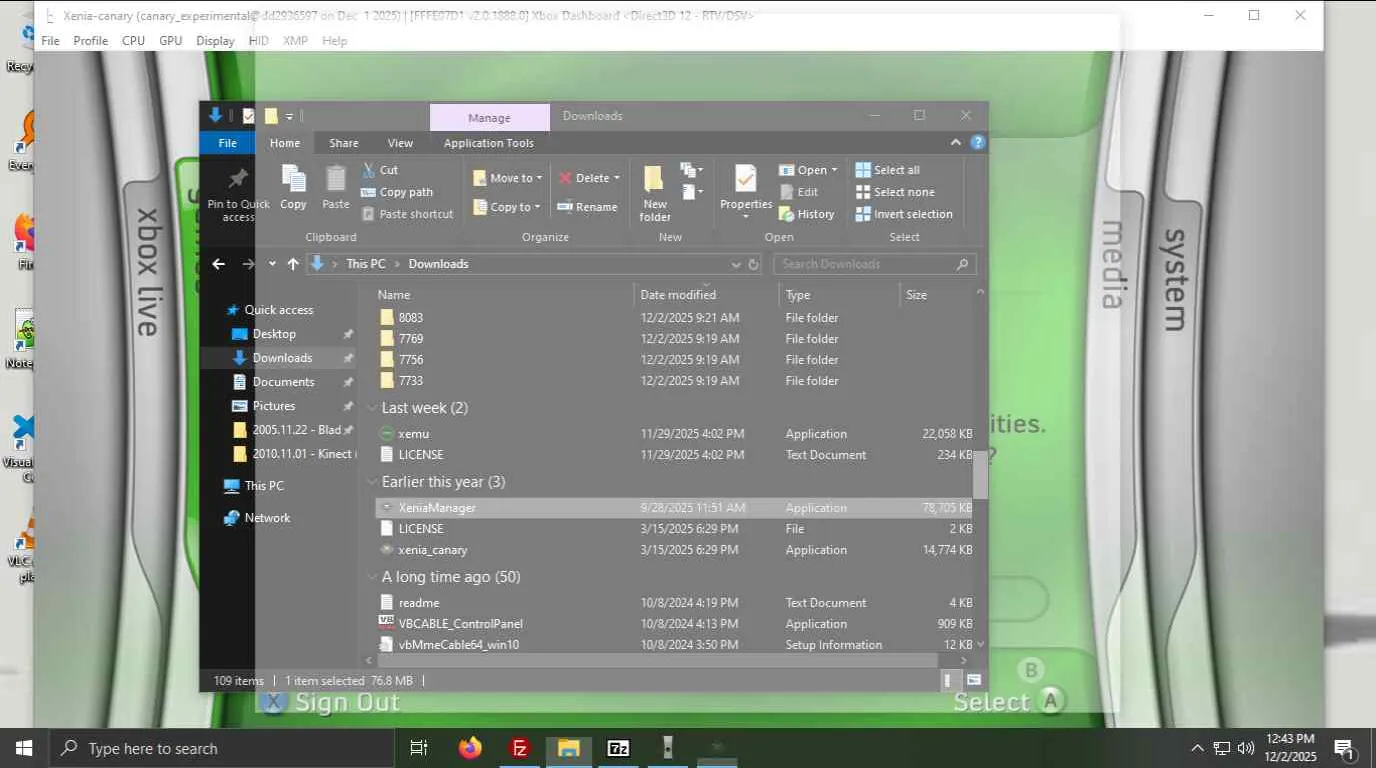Click Select none in the ribbon
1376x768 pixels.
pos(895,192)
